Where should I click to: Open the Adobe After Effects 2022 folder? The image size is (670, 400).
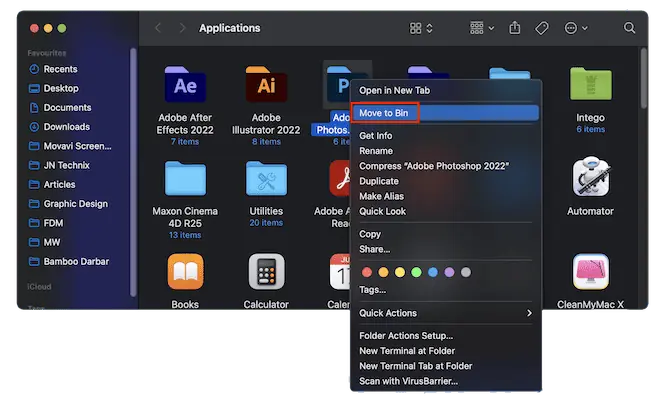tap(184, 88)
